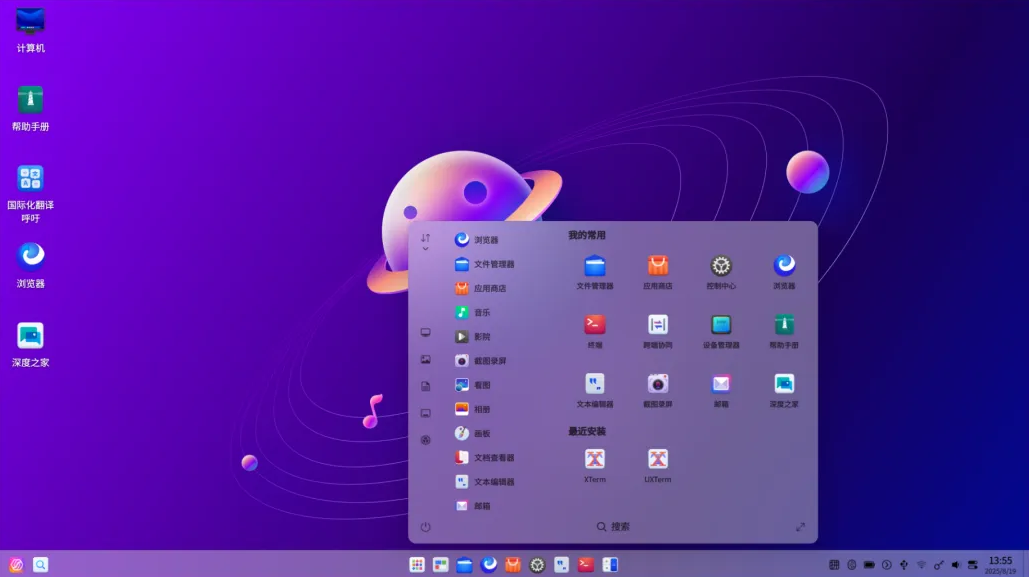Open the settings shortcut in the launcher sidebar
Image resolution: width=1029 pixels, height=577 pixels.
click(x=425, y=440)
